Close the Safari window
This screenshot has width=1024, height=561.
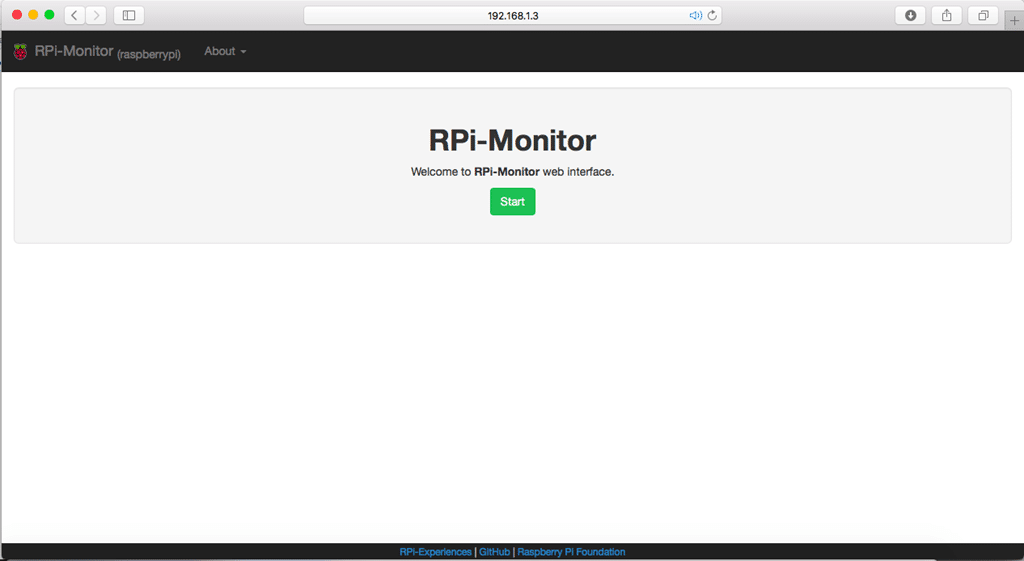point(17,14)
